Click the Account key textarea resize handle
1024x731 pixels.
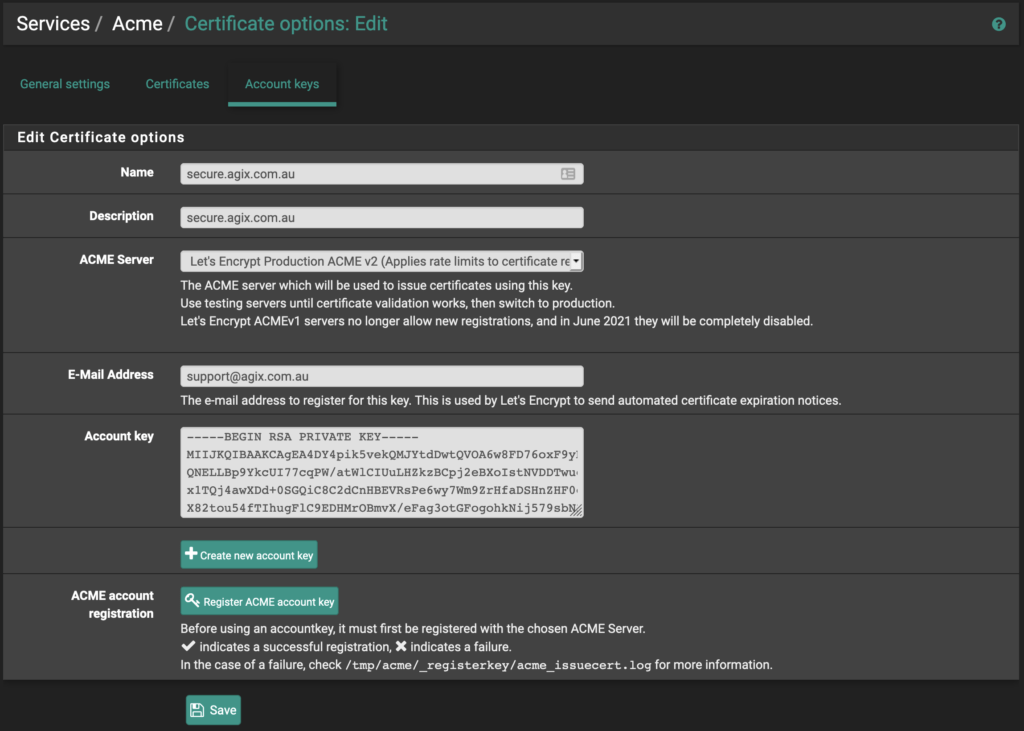coord(577,510)
